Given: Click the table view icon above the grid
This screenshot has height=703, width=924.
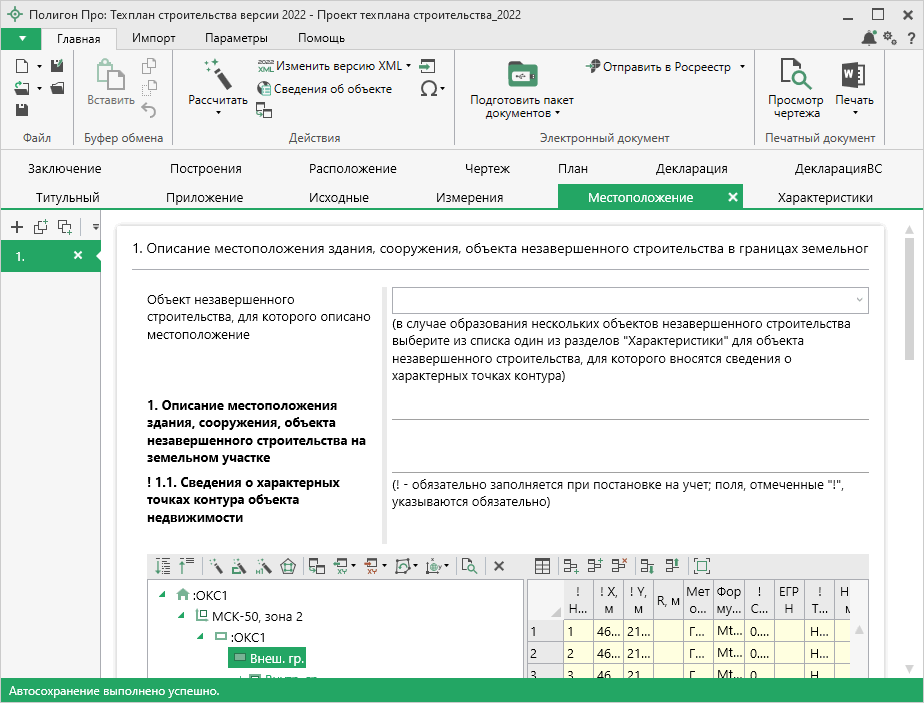Looking at the screenshot, I should [x=542, y=566].
